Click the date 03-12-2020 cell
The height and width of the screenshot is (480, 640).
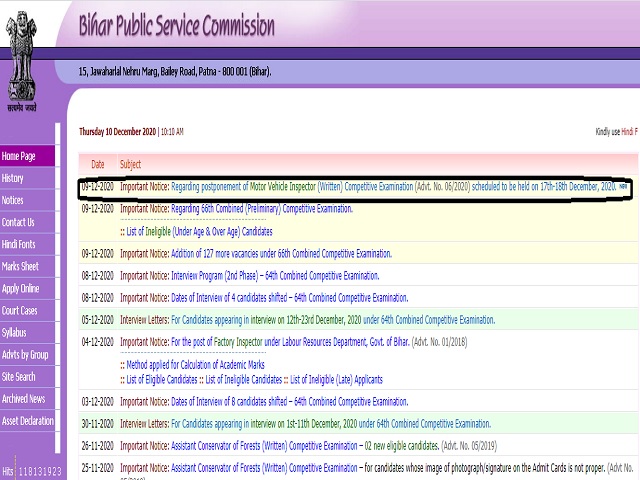(x=98, y=402)
